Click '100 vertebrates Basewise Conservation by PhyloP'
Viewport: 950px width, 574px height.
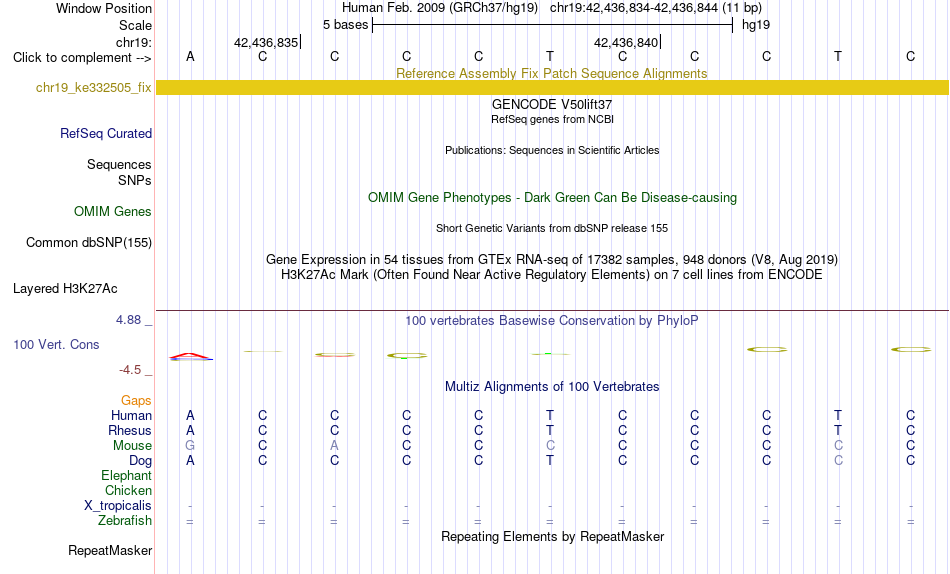click(x=552, y=321)
